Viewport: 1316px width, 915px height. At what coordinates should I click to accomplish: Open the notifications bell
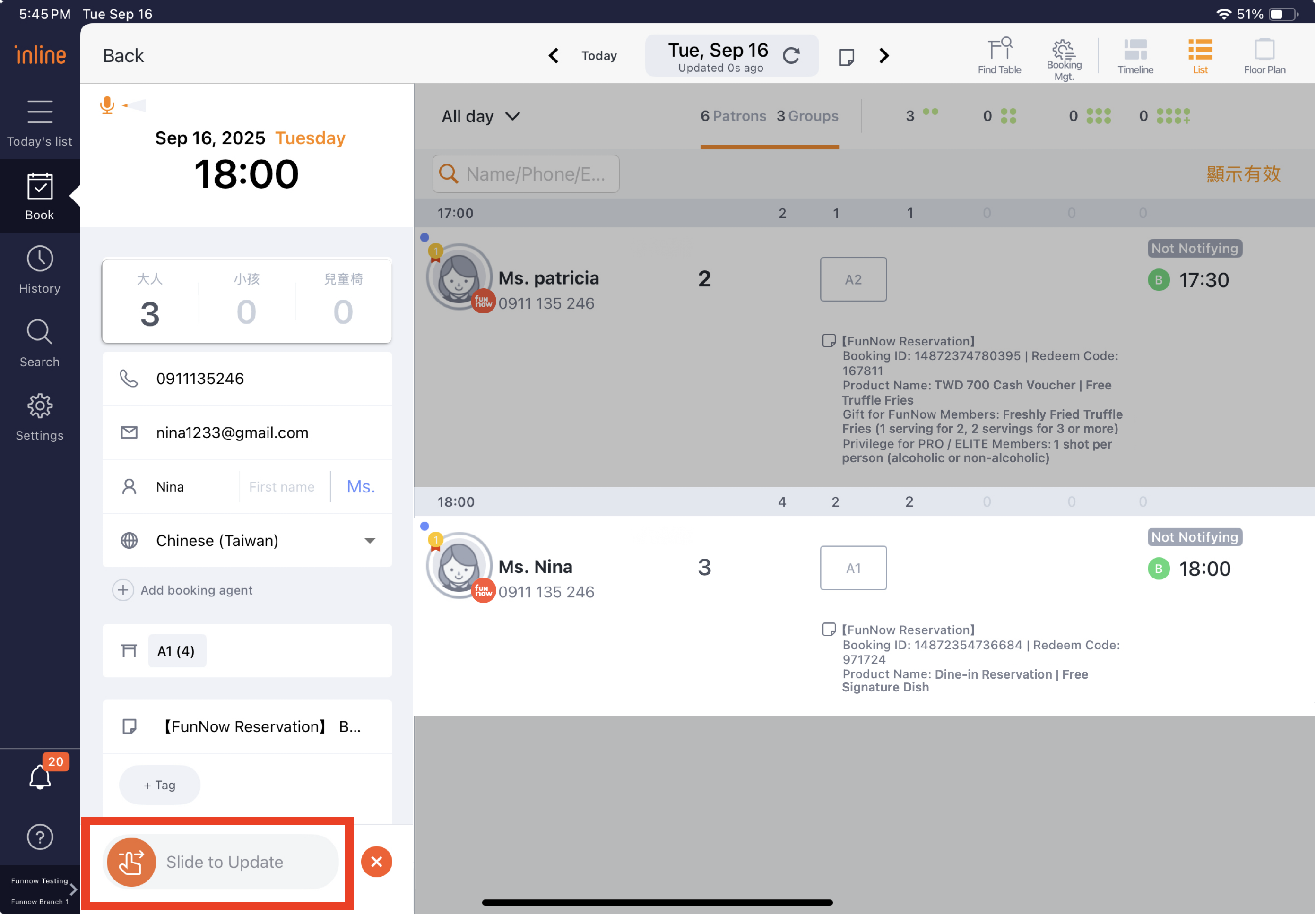tap(40, 777)
